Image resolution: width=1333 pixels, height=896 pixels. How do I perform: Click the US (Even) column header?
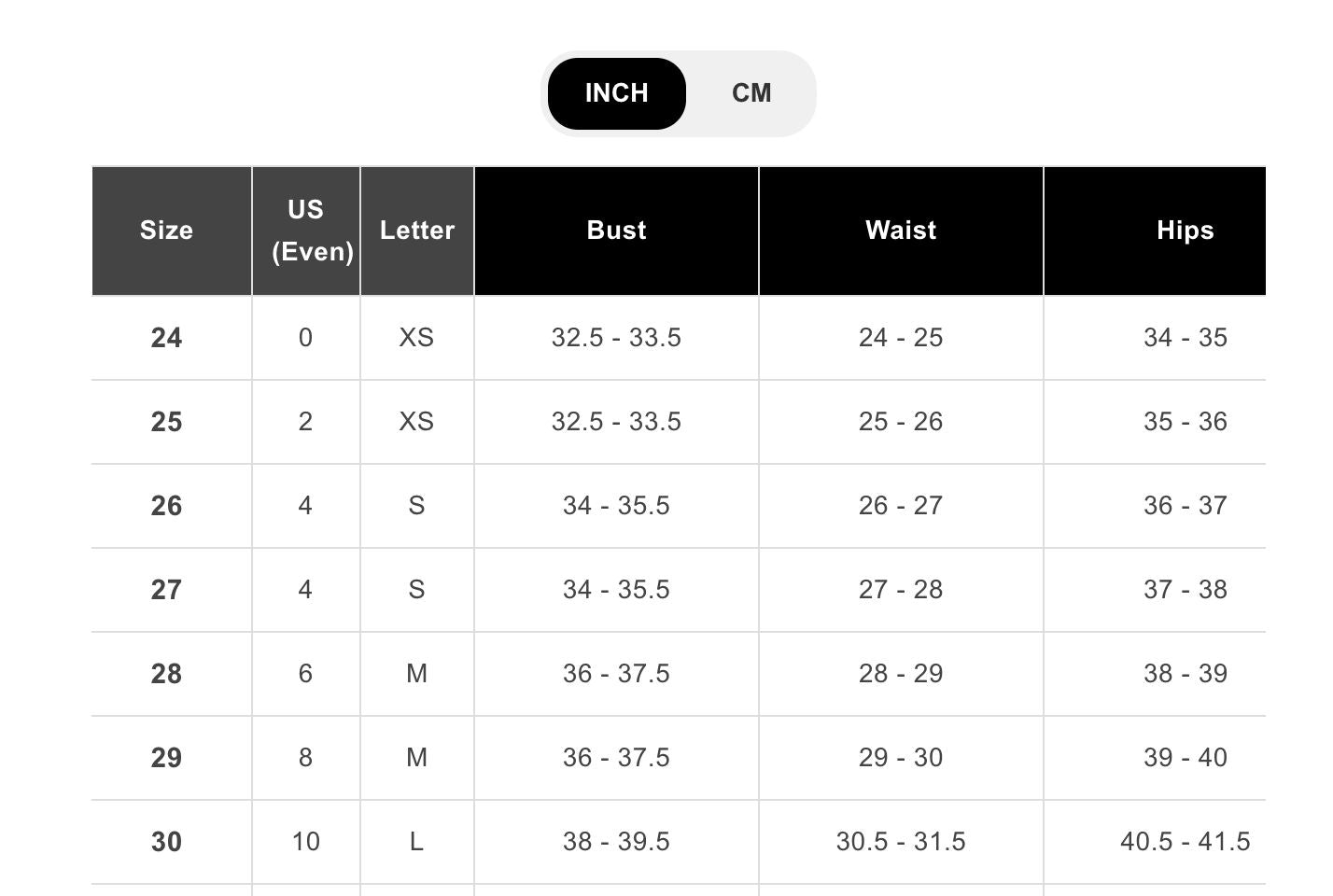[x=306, y=231]
